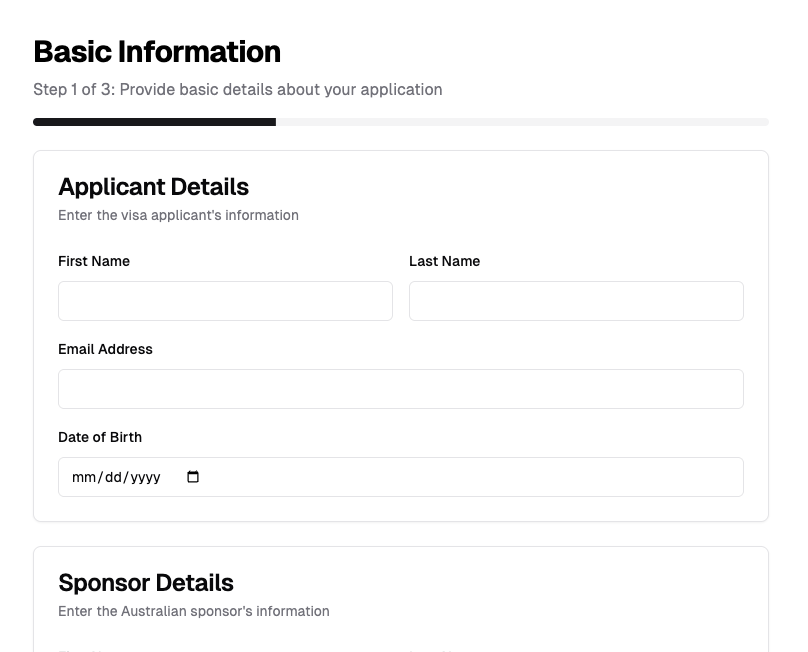Click the Sponsor Details section title
The image size is (808, 652).
[146, 583]
